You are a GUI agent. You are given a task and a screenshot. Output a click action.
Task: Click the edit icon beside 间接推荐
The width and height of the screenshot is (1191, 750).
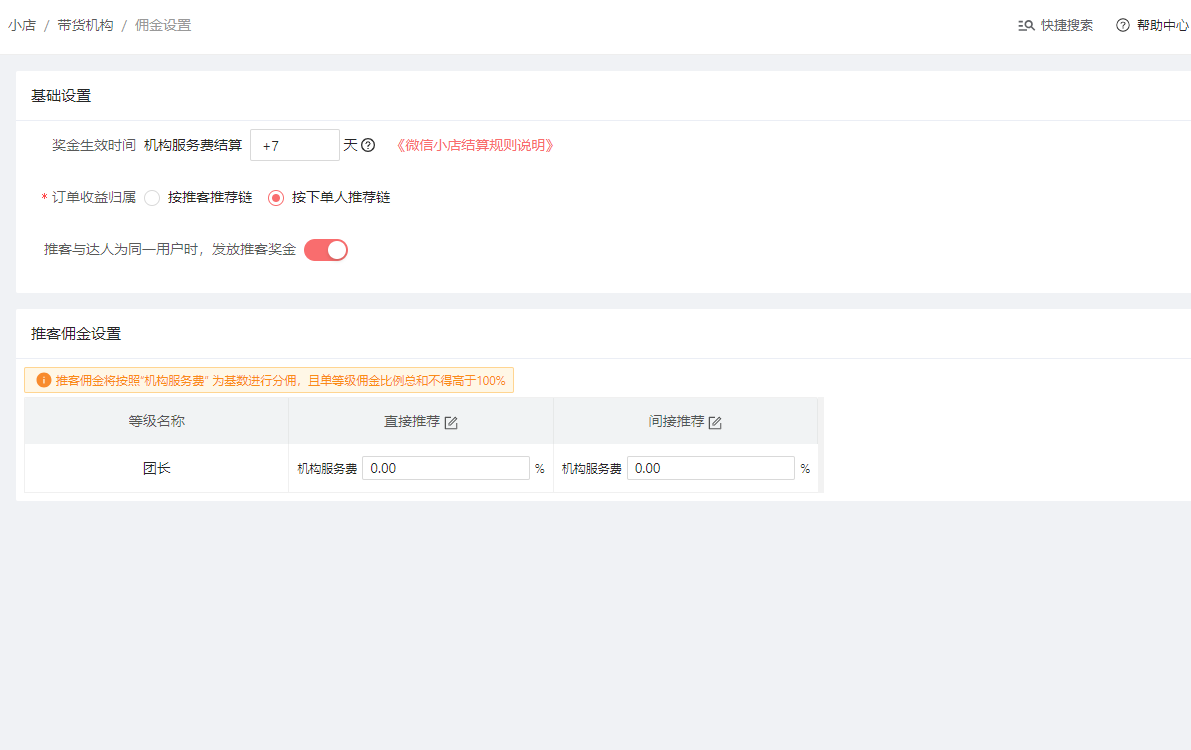click(715, 423)
